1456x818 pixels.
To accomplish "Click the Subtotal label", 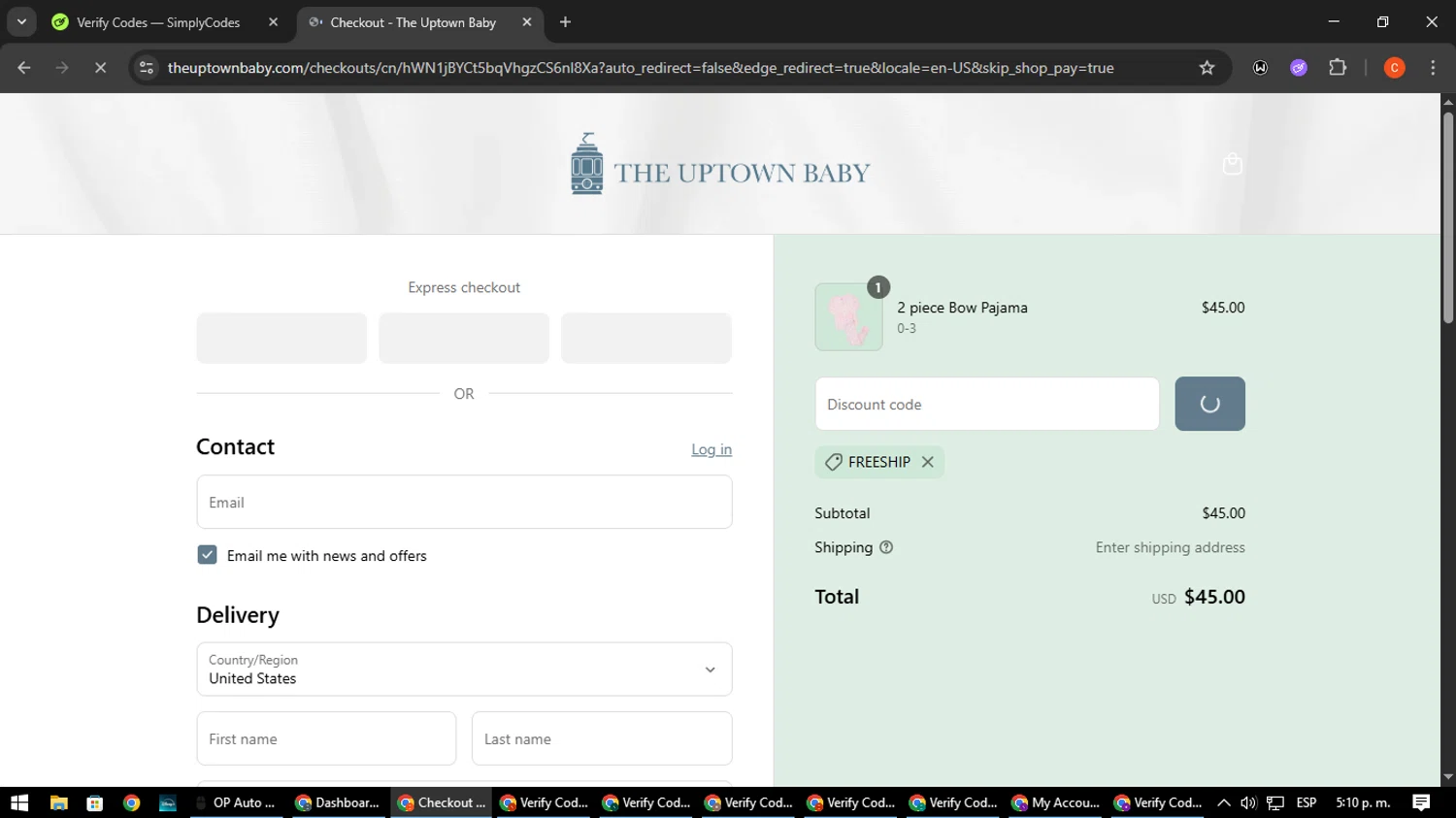I will pyautogui.click(x=843, y=513).
